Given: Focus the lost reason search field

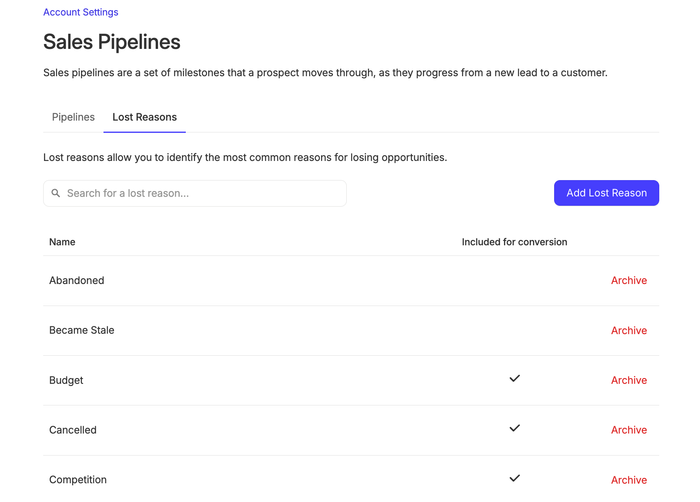Looking at the screenshot, I should point(200,193).
